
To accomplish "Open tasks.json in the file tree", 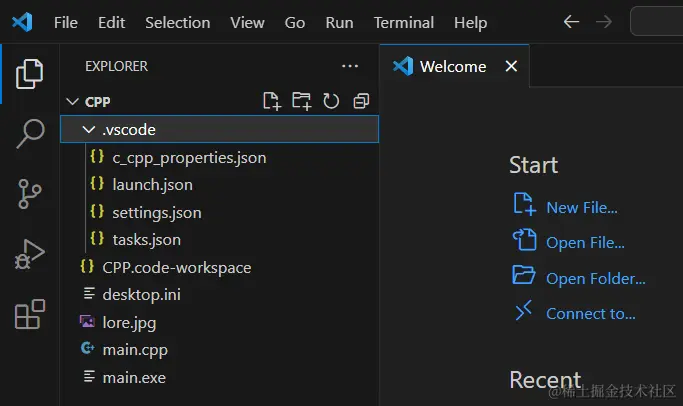I will (220, 240).
